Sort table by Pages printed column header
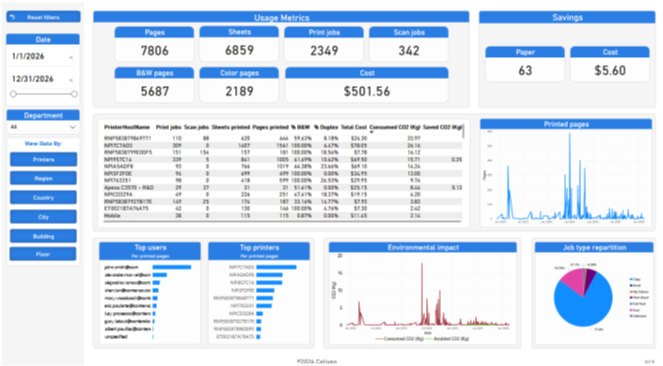This screenshot has height=366, width=663. [x=270, y=127]
